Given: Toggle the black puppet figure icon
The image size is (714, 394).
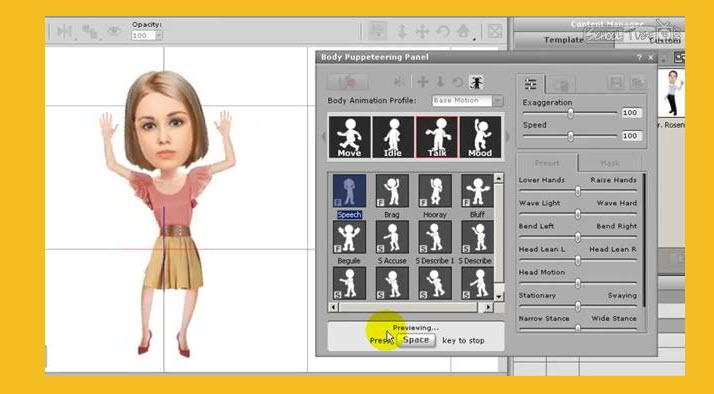Looking at the screenshot, I should (x=476, y=82).
